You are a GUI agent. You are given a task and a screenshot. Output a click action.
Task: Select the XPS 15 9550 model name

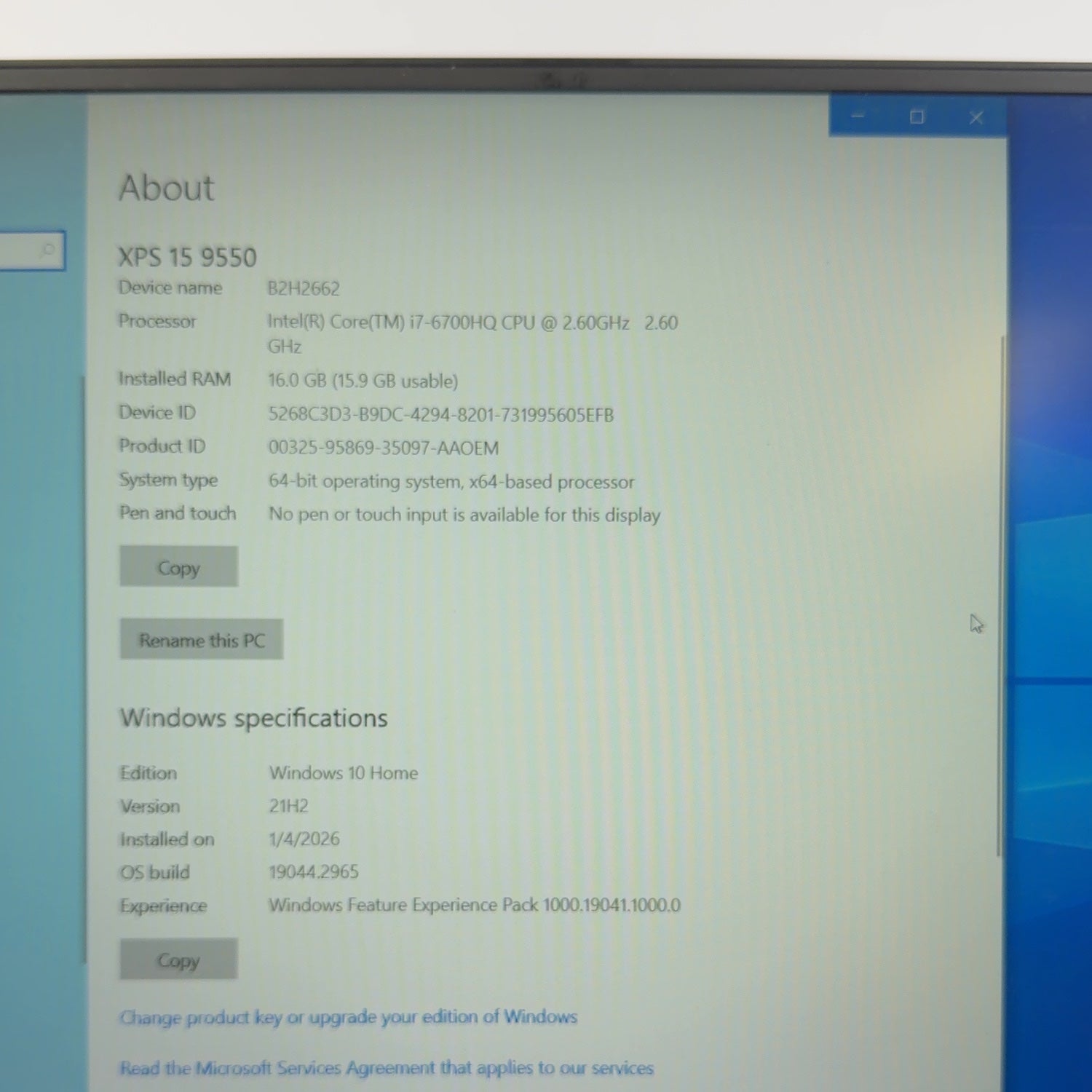188,257
